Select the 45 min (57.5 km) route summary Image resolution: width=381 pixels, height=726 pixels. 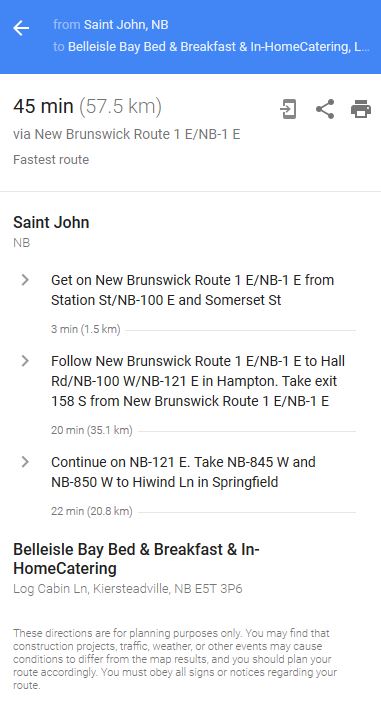87,106
